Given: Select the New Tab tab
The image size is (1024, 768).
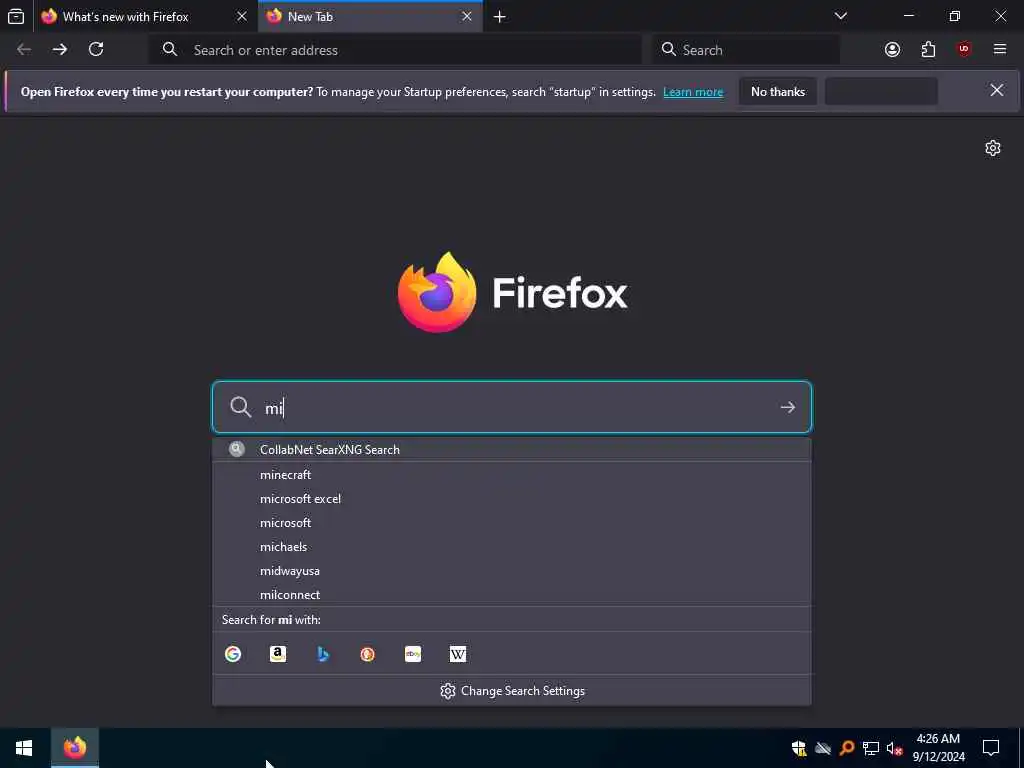Looking at the screenshot, I should pyautogui.click(x=370, y=16).
